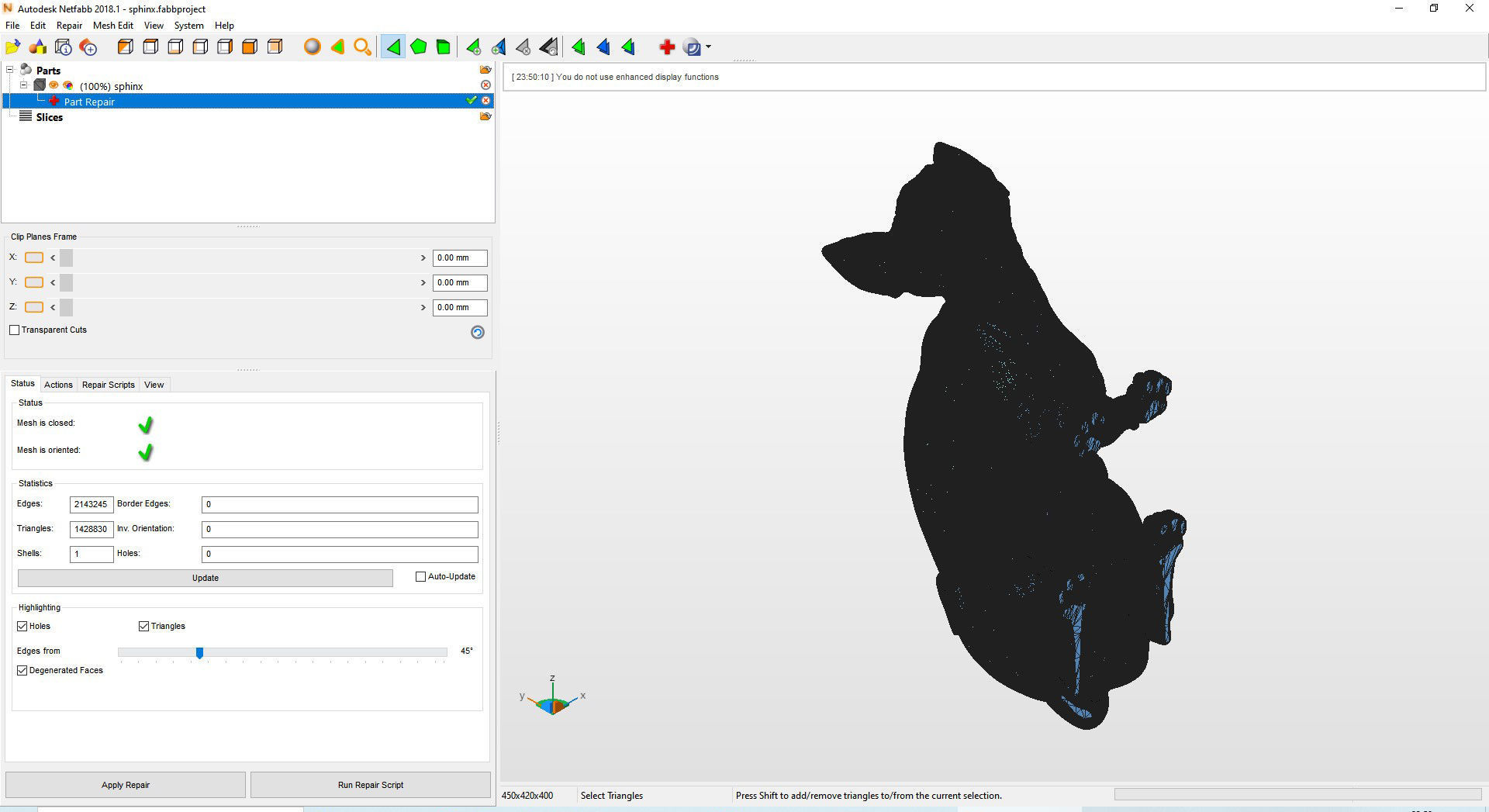Click the Z clip plane right arrow
Image resolution: width=1489 pixels, height=812 pixels.
coord(423,307)
